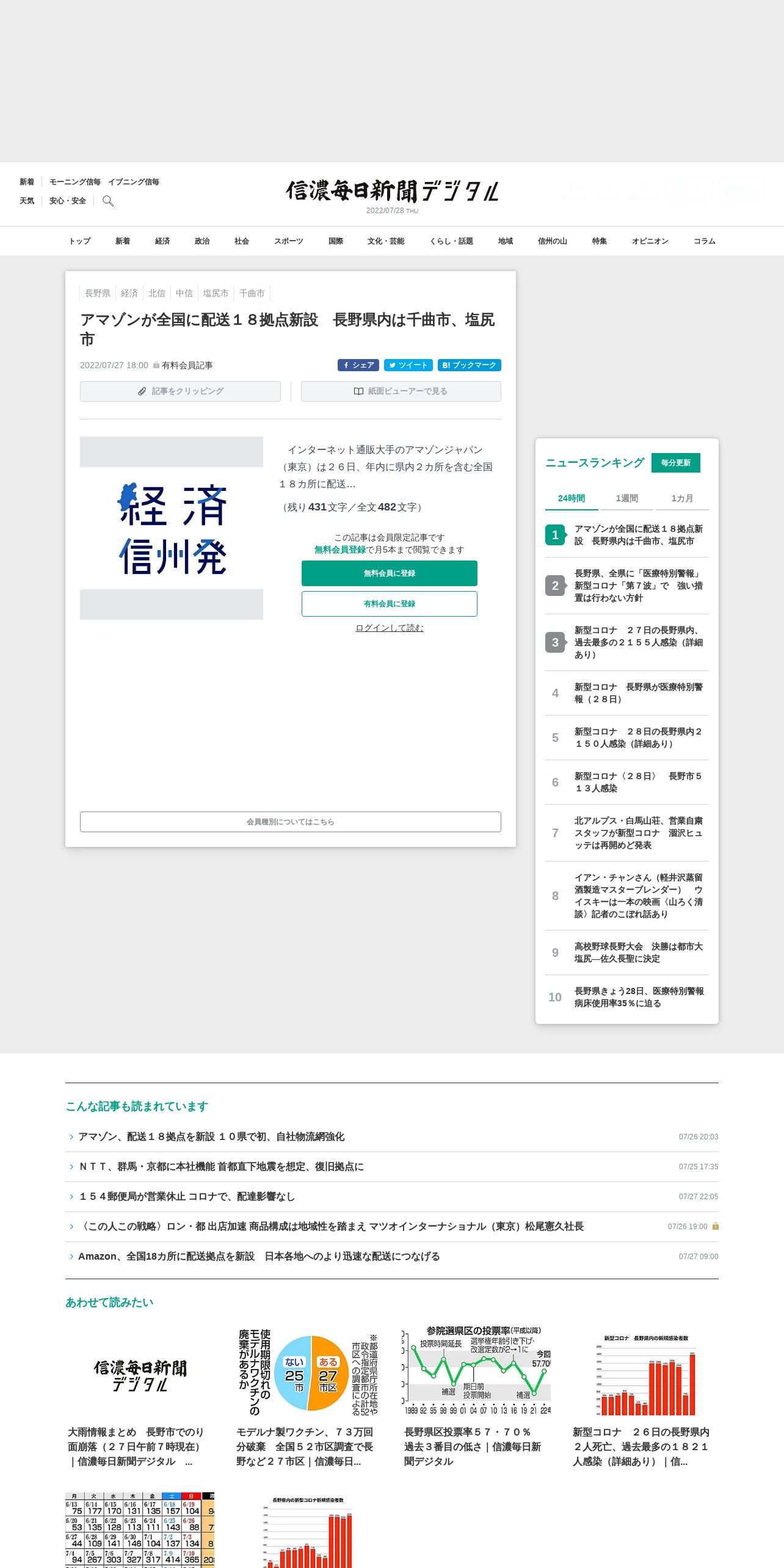This screenshot has width=784, height=1568.
Task: Open スポーツ navigation menu item
Action: [x=289, y=241]
